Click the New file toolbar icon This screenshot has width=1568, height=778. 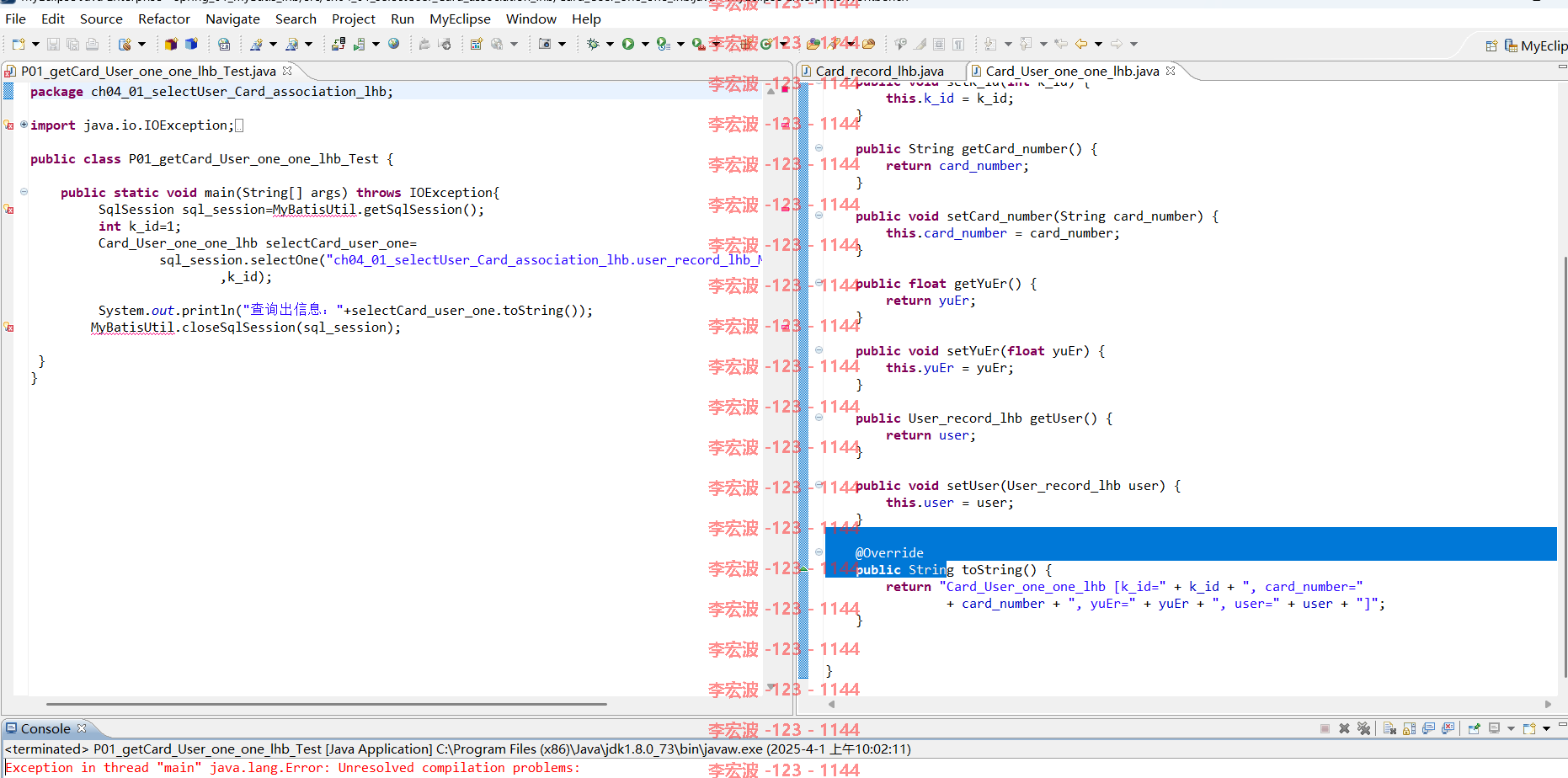pos(19,44)
